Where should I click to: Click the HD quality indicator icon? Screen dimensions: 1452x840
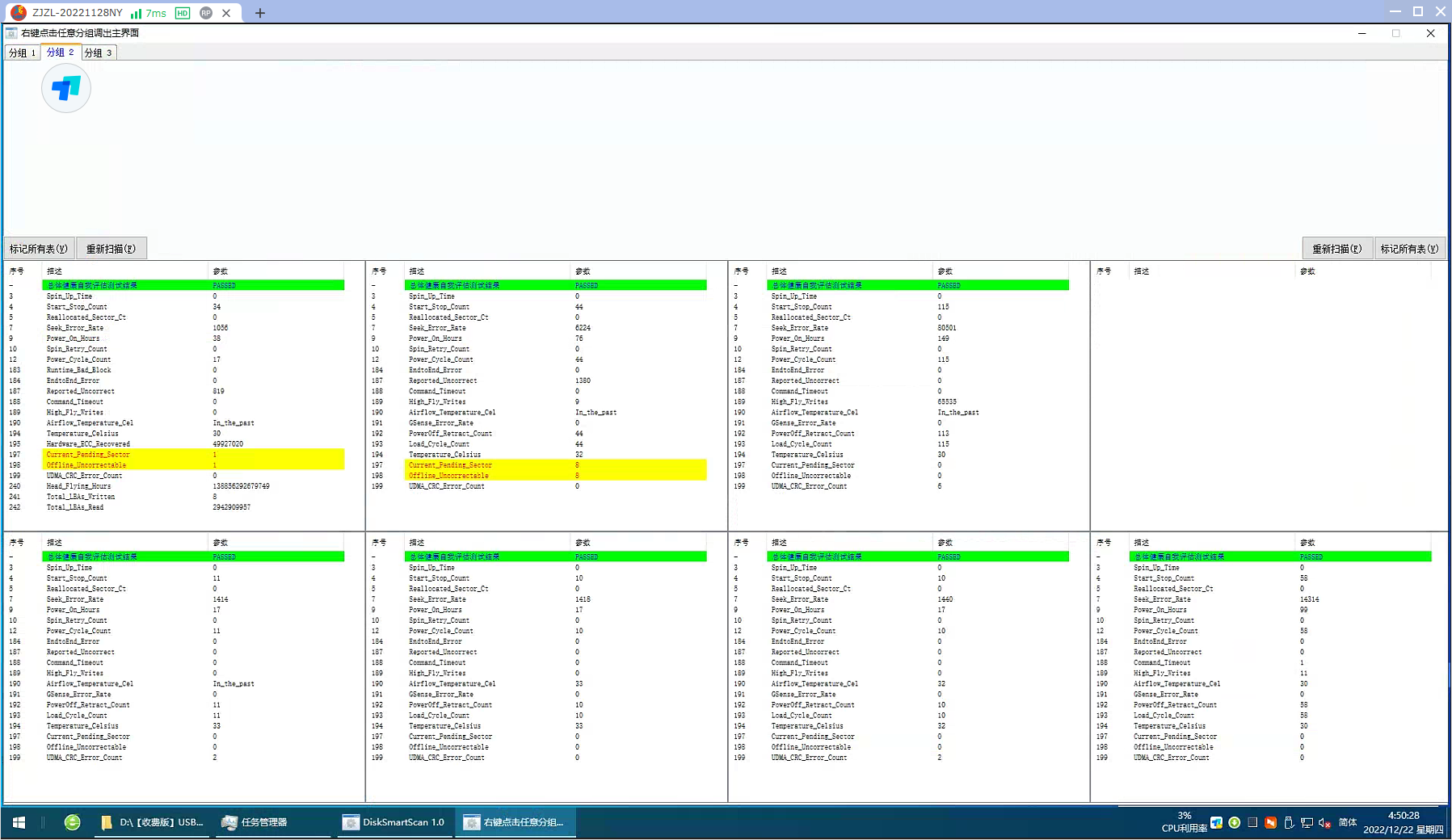pos(183,13)
